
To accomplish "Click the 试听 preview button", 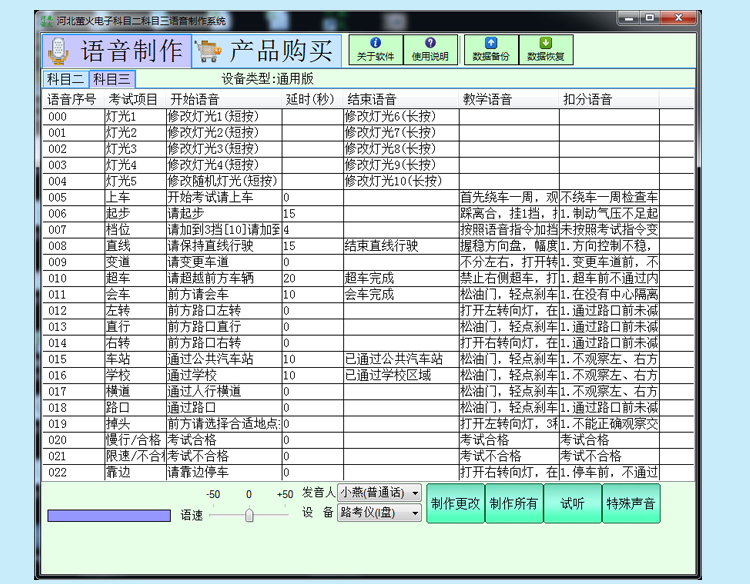I will [573, 503].
